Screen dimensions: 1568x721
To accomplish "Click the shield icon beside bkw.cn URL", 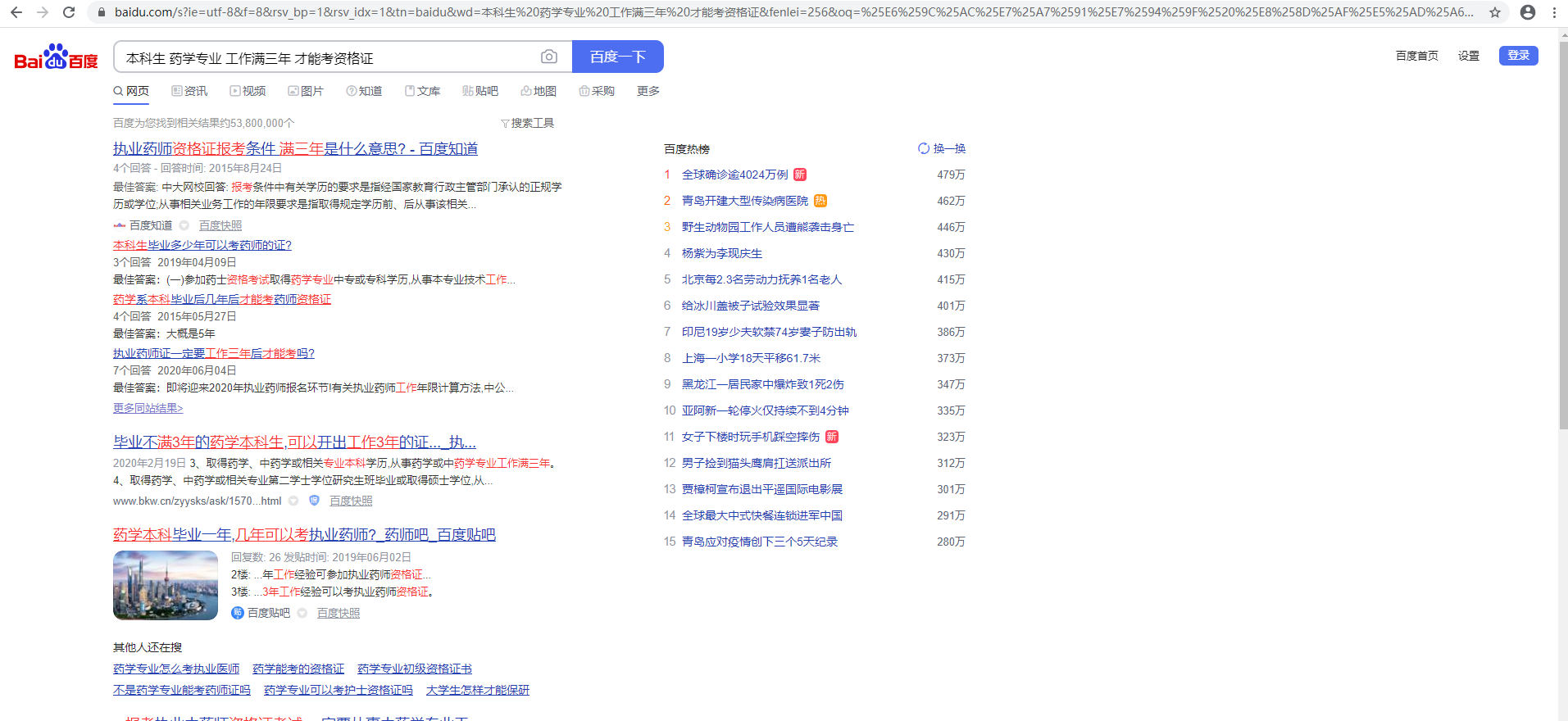I will point(314,501).
